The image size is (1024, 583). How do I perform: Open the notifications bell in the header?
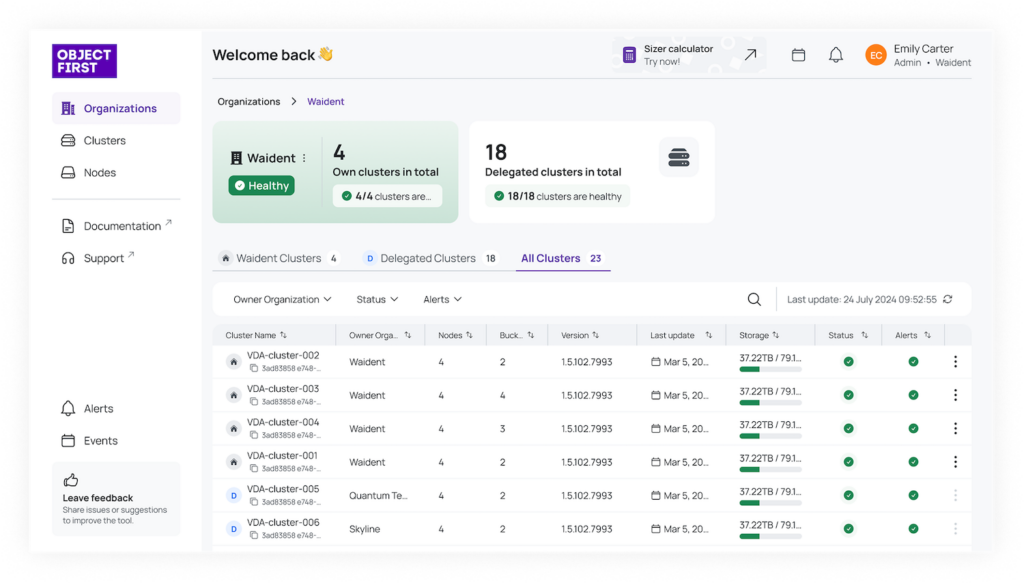(x=836, y=55)
